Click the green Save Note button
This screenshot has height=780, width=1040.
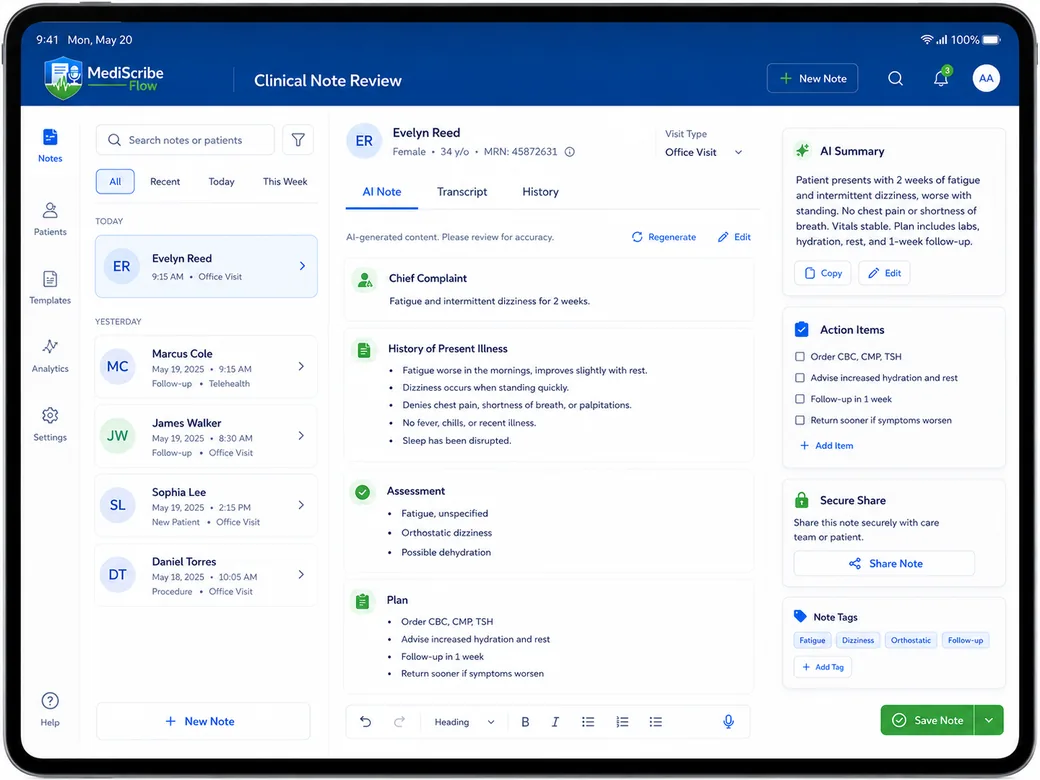(x=927, y=720)
